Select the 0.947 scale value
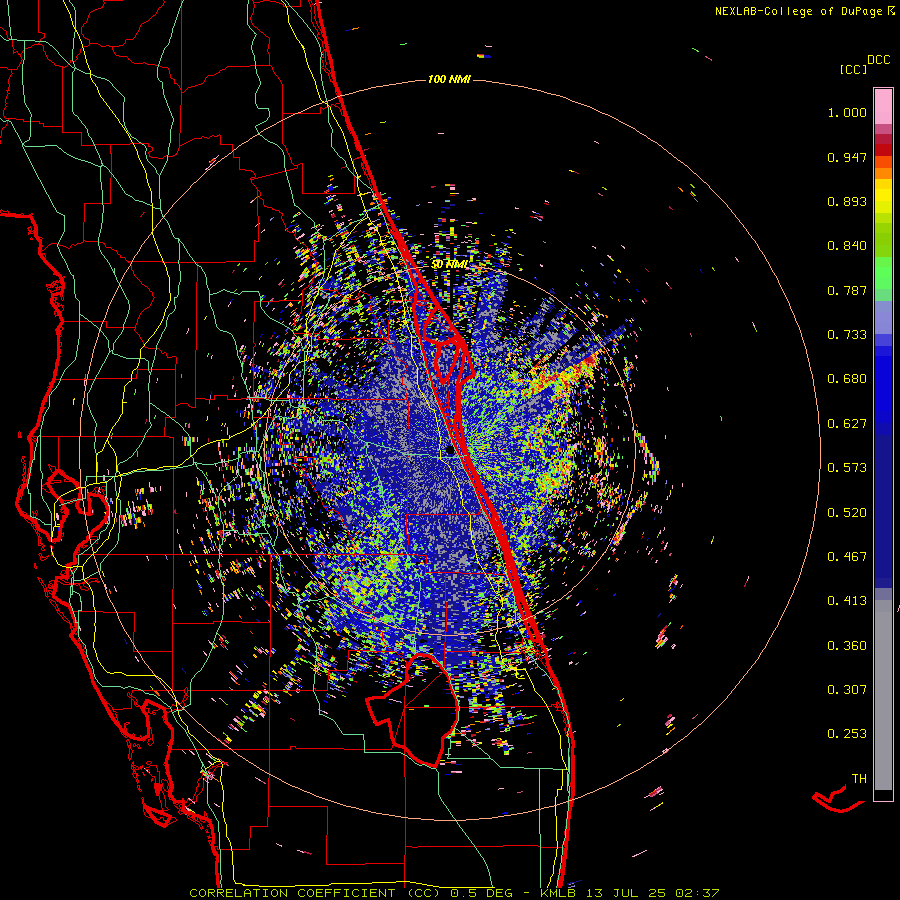This screenshot has height=900, width=900. 847,157
